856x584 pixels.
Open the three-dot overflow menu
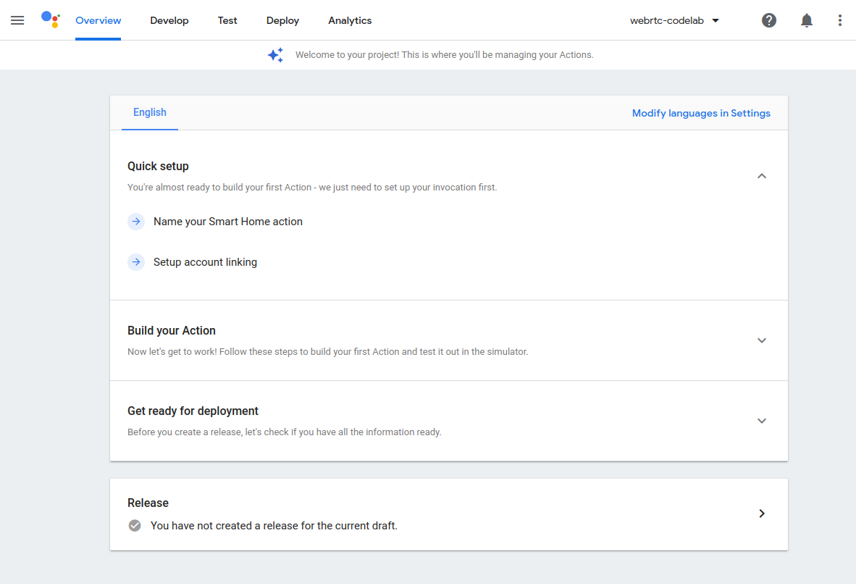(840, 20)
